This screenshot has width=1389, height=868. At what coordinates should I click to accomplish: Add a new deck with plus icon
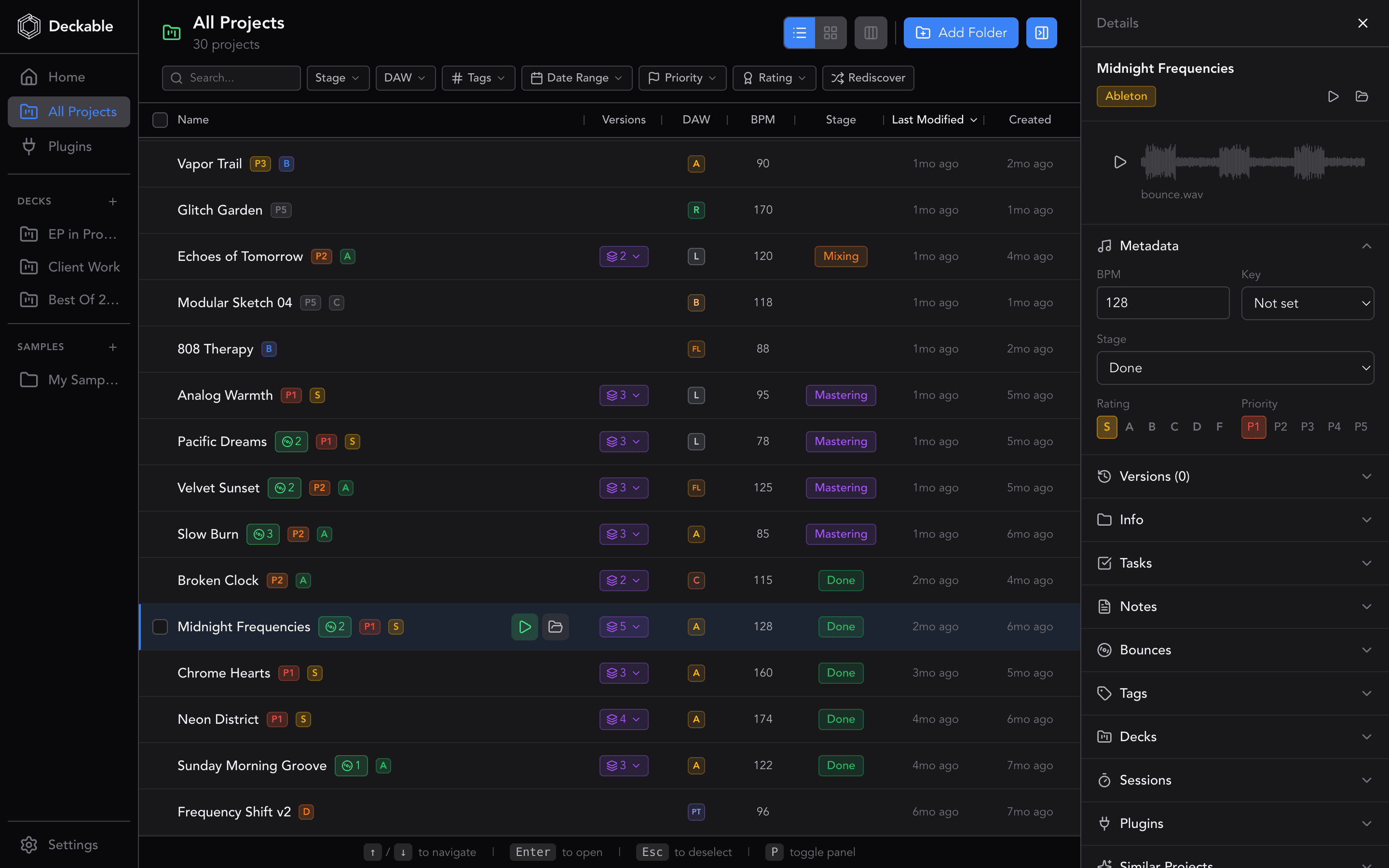click(x=113, y=202)
